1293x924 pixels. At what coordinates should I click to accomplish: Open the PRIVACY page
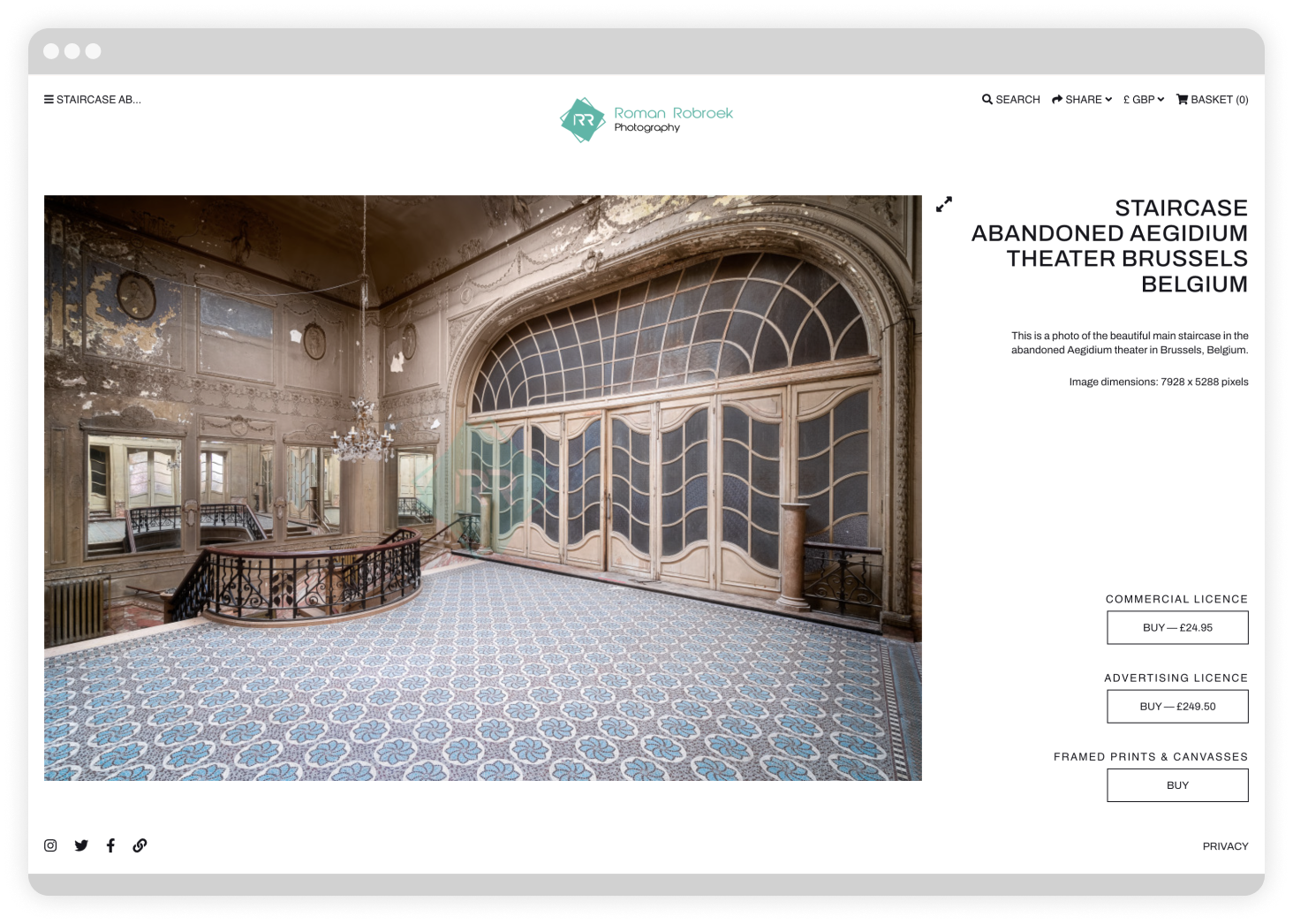tap(1225, 845)
